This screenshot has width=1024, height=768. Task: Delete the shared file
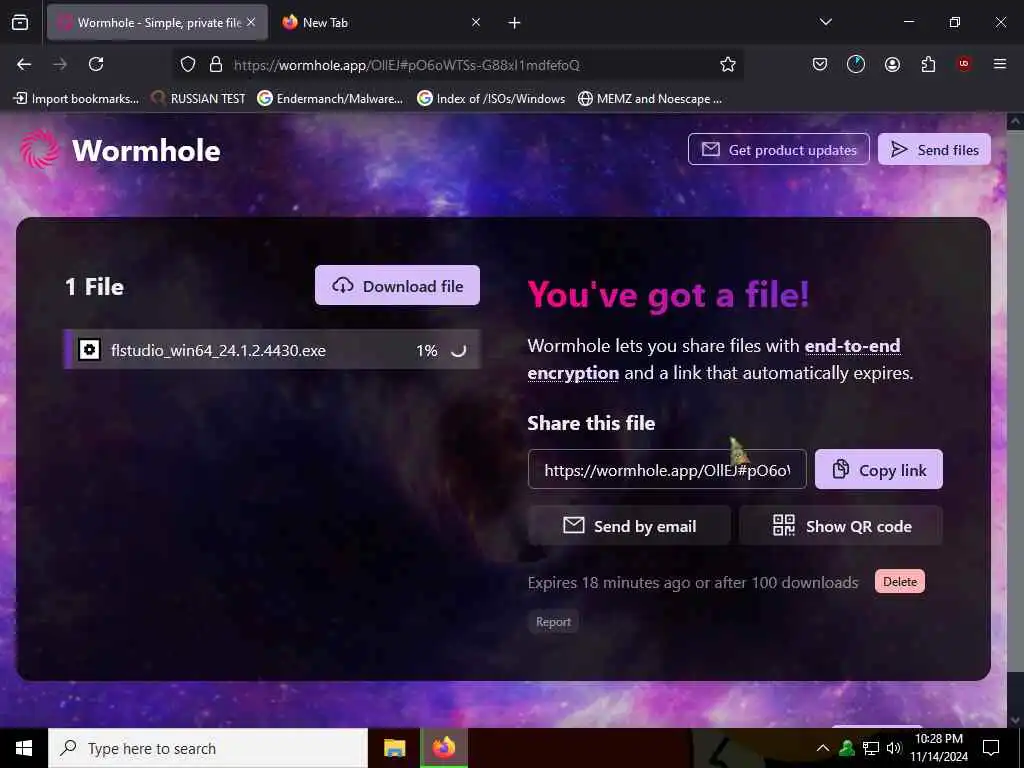point(899,581)
